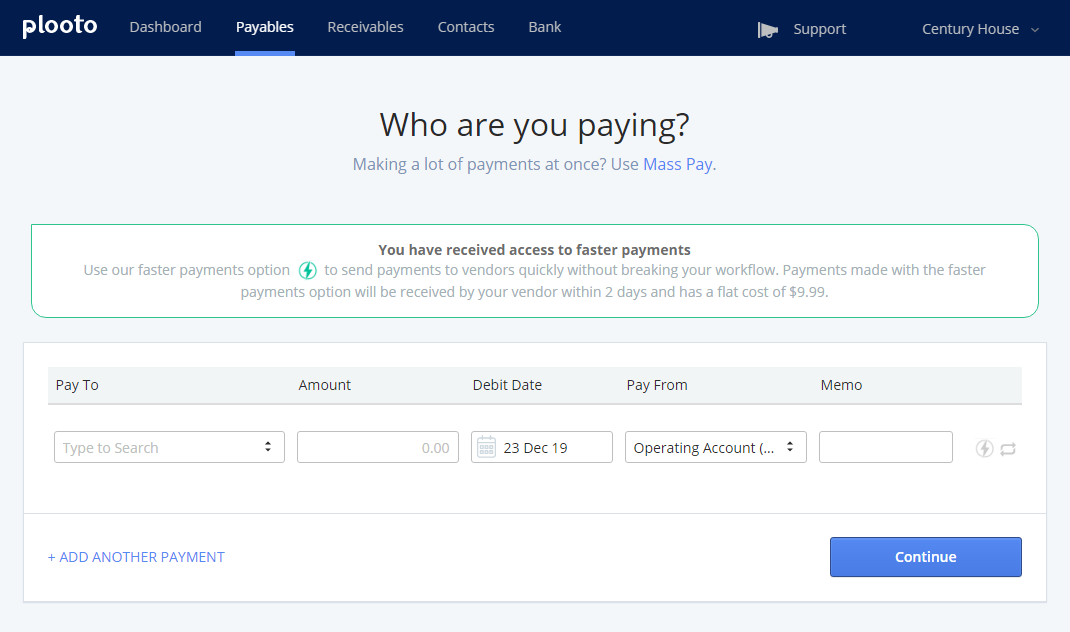Viewport: 1070px width, 632px height.
Task: Open the Pay From account dropdown
Action: [x=715, y=447]
